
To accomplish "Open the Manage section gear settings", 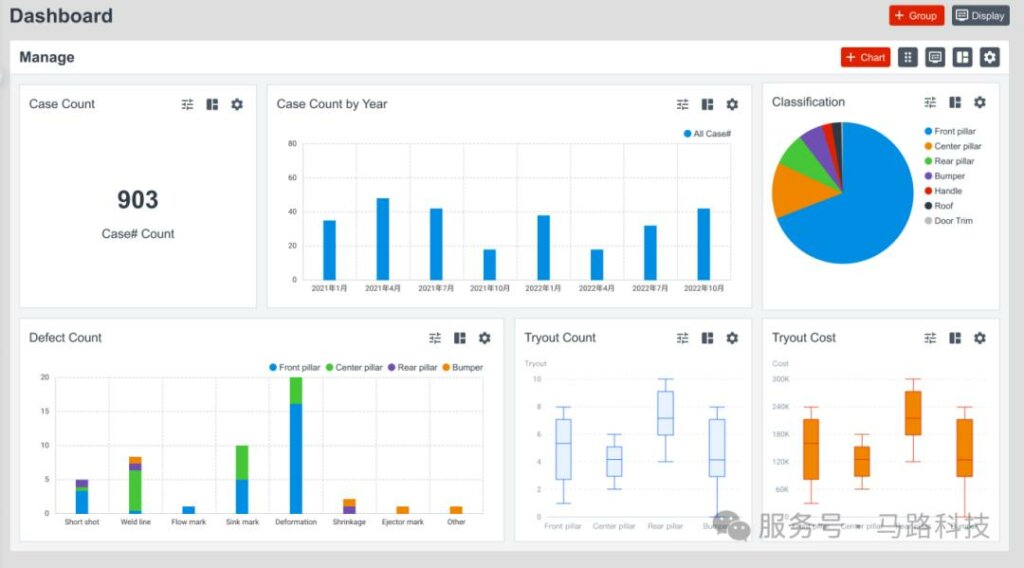I will tap(989, 57).
